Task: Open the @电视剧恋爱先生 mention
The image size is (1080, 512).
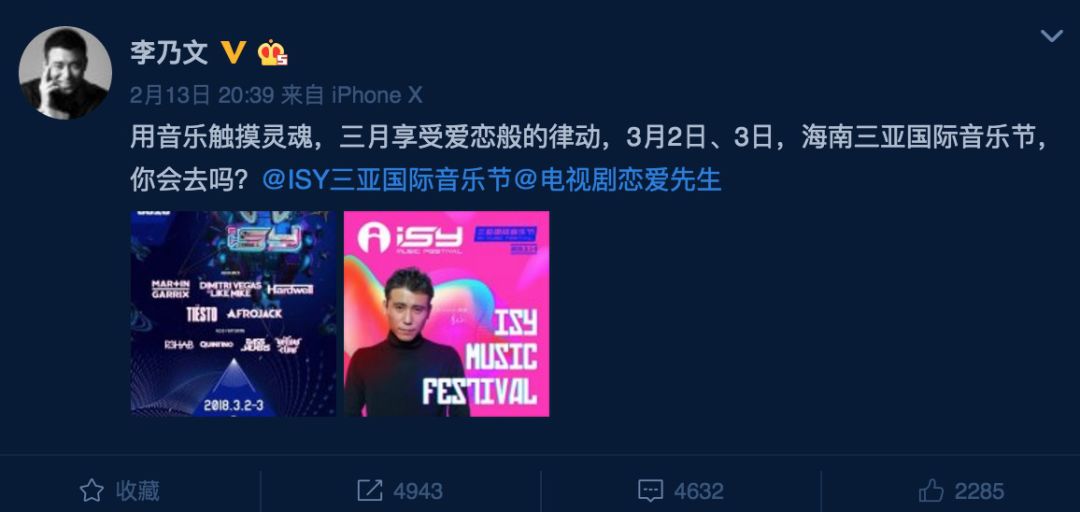Action: coord(619,181)
